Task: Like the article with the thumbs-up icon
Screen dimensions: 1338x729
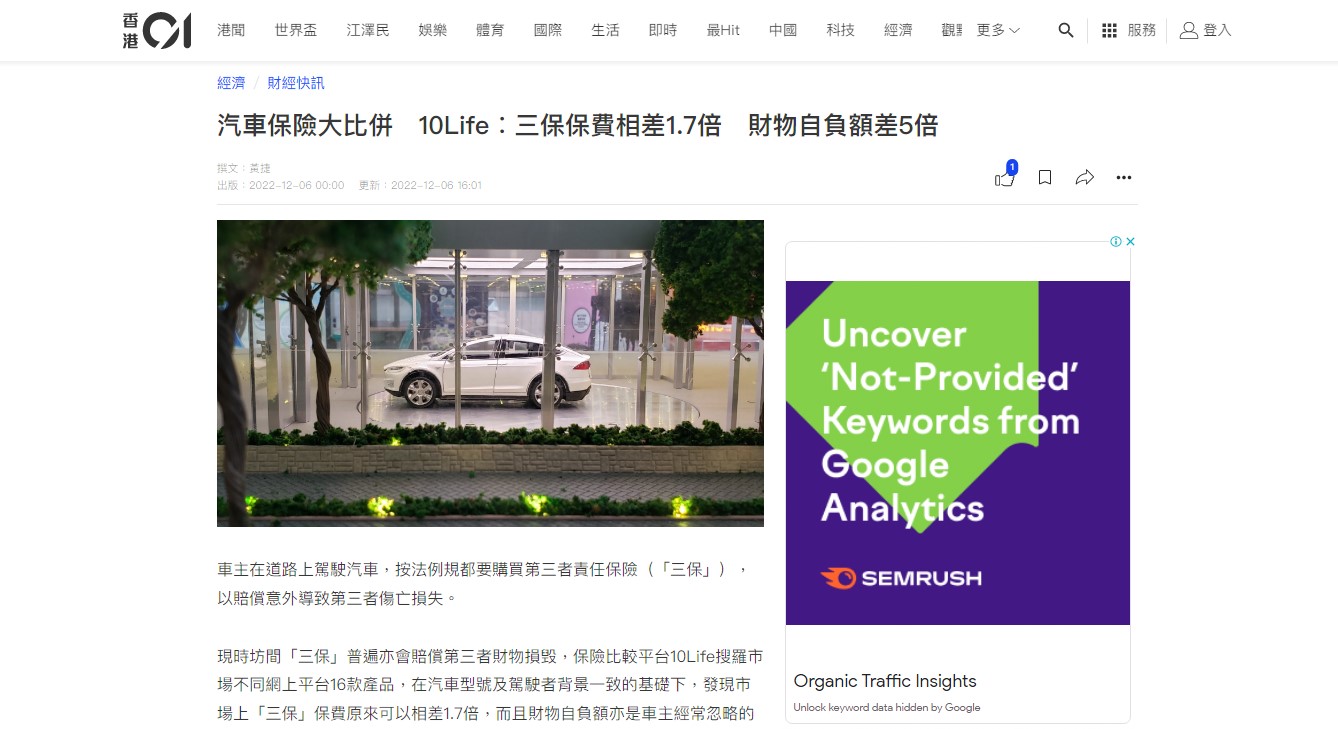Action: click(1005, 177)
